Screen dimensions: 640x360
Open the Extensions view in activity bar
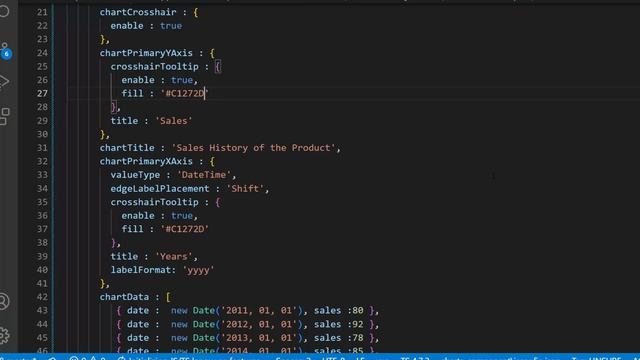[x=4, y=116]
